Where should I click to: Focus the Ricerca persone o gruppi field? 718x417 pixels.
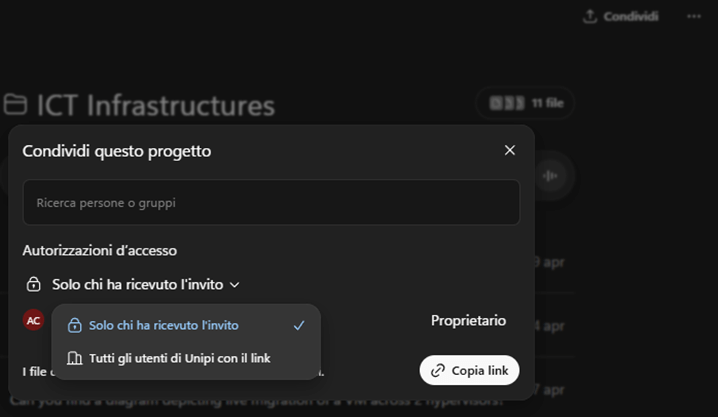point(271,202)
